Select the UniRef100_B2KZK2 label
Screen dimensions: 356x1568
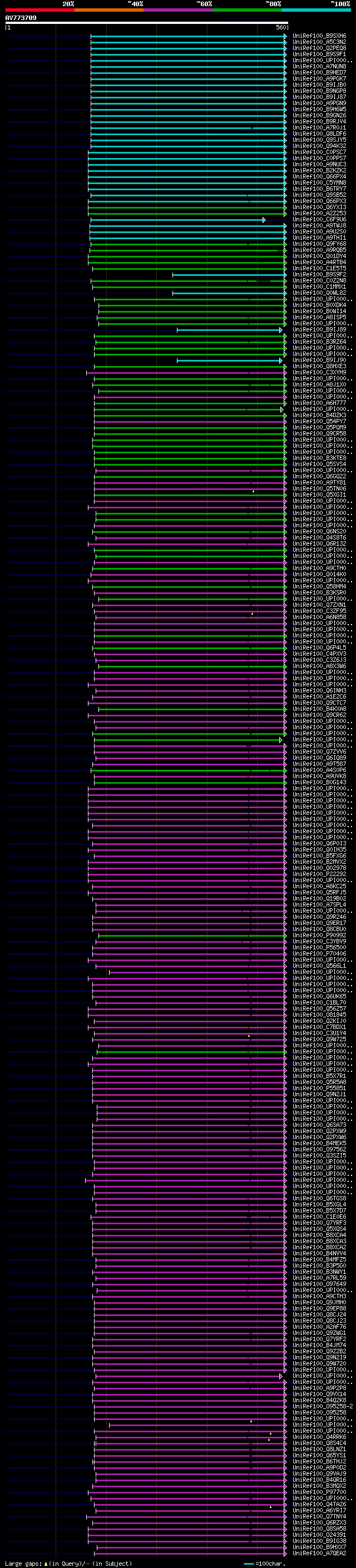[319, 170]
